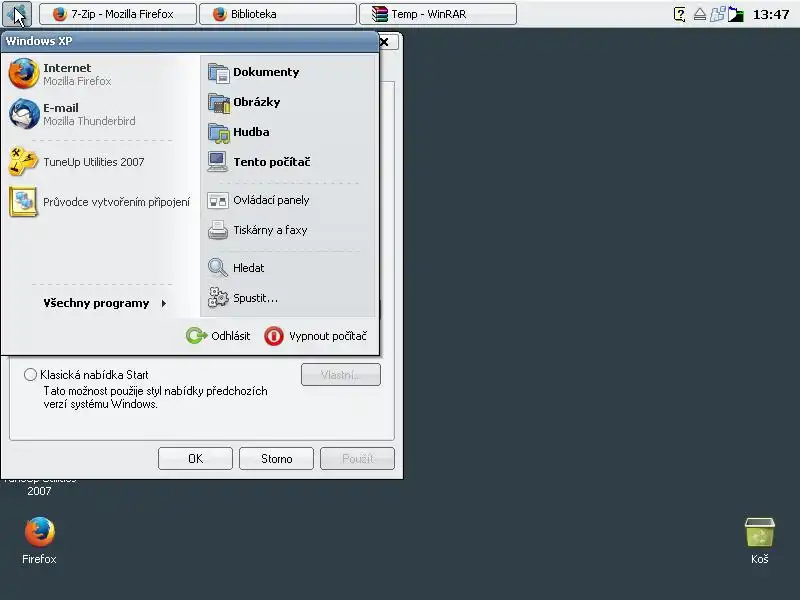Screen dimensions: 800x600
Task: Click the 13:47 clock
Action: point(771,14)
